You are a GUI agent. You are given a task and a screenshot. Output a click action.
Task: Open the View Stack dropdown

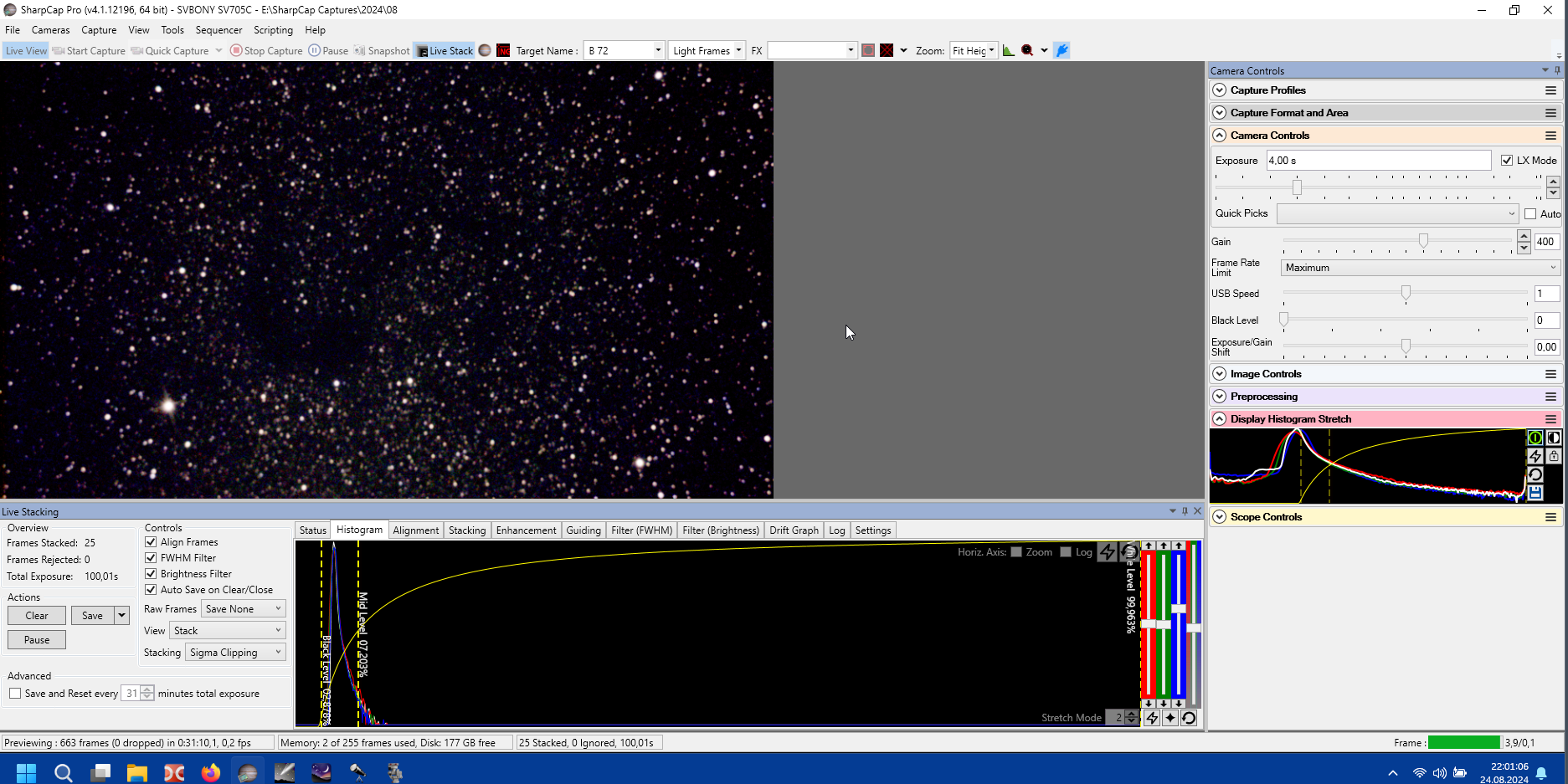point(228,631)
